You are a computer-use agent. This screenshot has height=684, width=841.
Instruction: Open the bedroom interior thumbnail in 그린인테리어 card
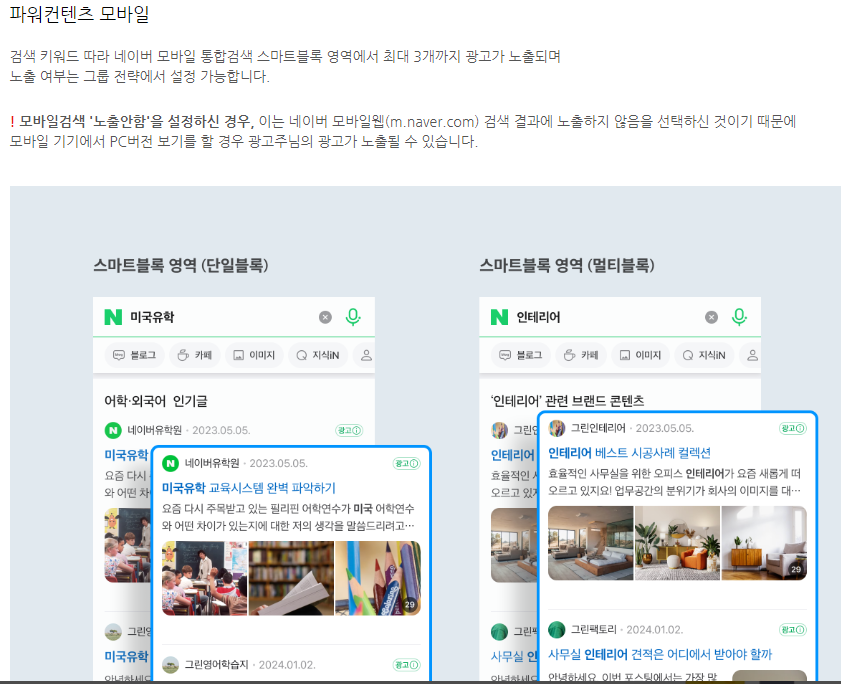[591, 543]
